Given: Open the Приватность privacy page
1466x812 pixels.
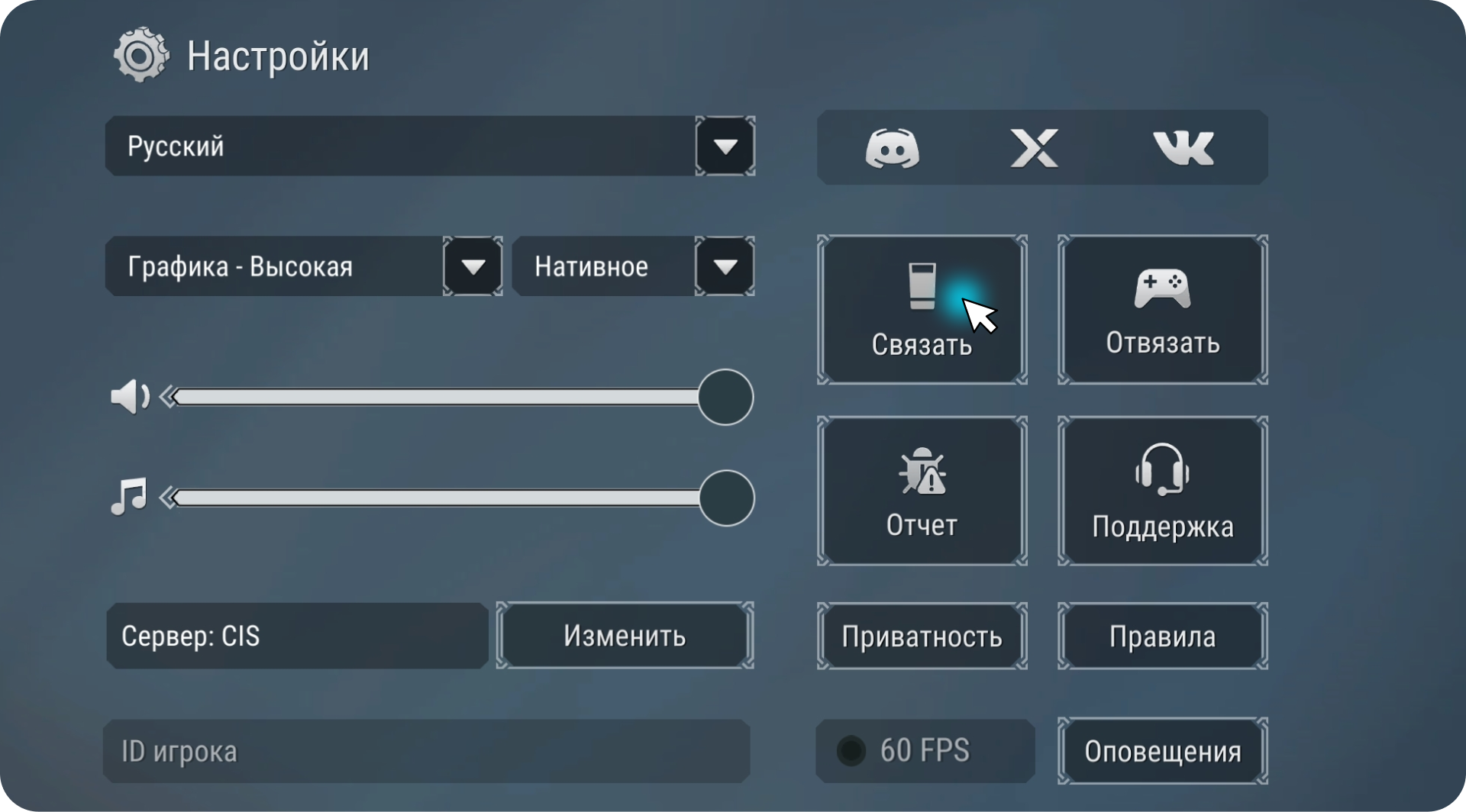Looking at the screenshot, I should coord(922,636).
